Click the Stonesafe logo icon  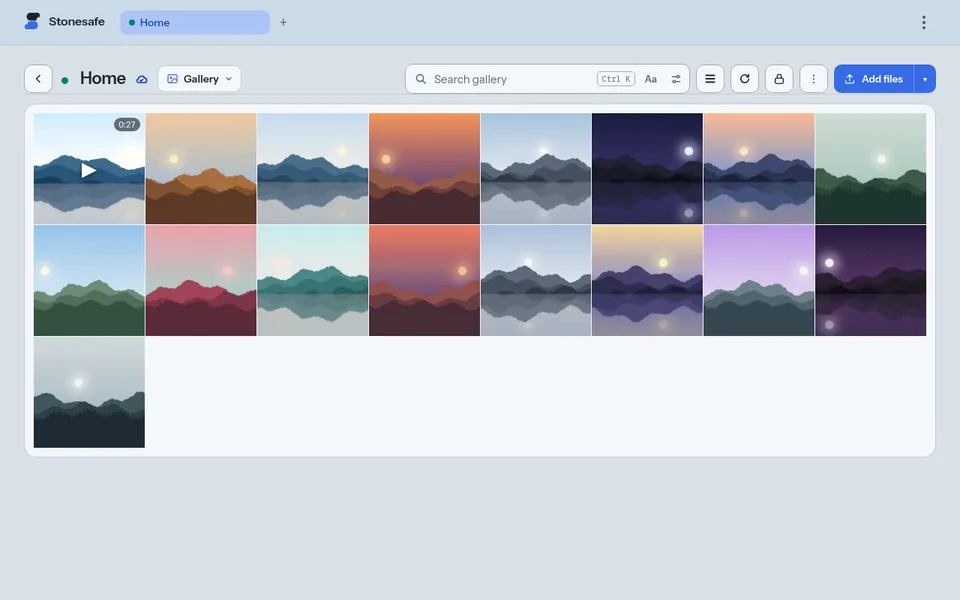[32, 21]
